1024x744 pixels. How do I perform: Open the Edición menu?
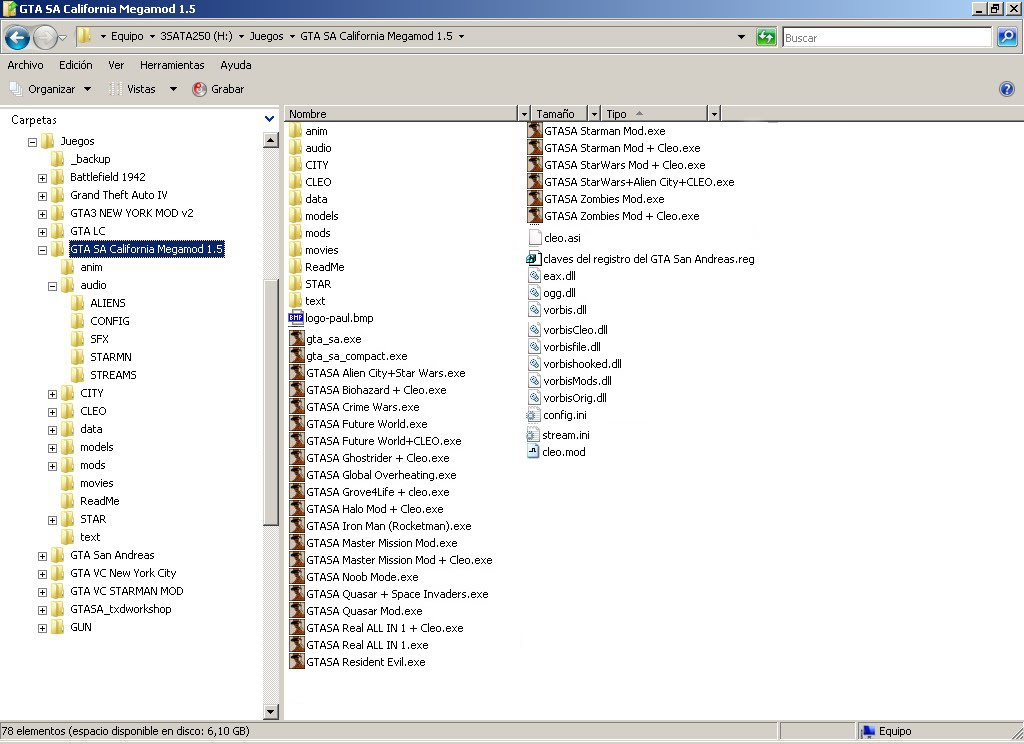76,65
